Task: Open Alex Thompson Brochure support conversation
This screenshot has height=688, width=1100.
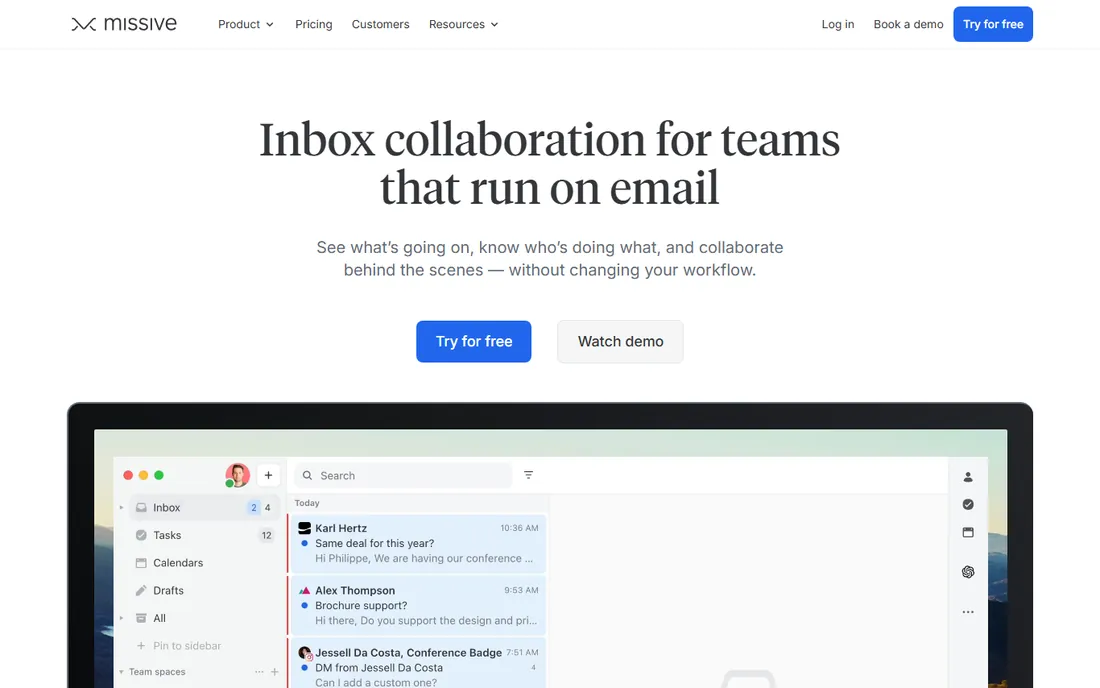Action: coord(417,605)
